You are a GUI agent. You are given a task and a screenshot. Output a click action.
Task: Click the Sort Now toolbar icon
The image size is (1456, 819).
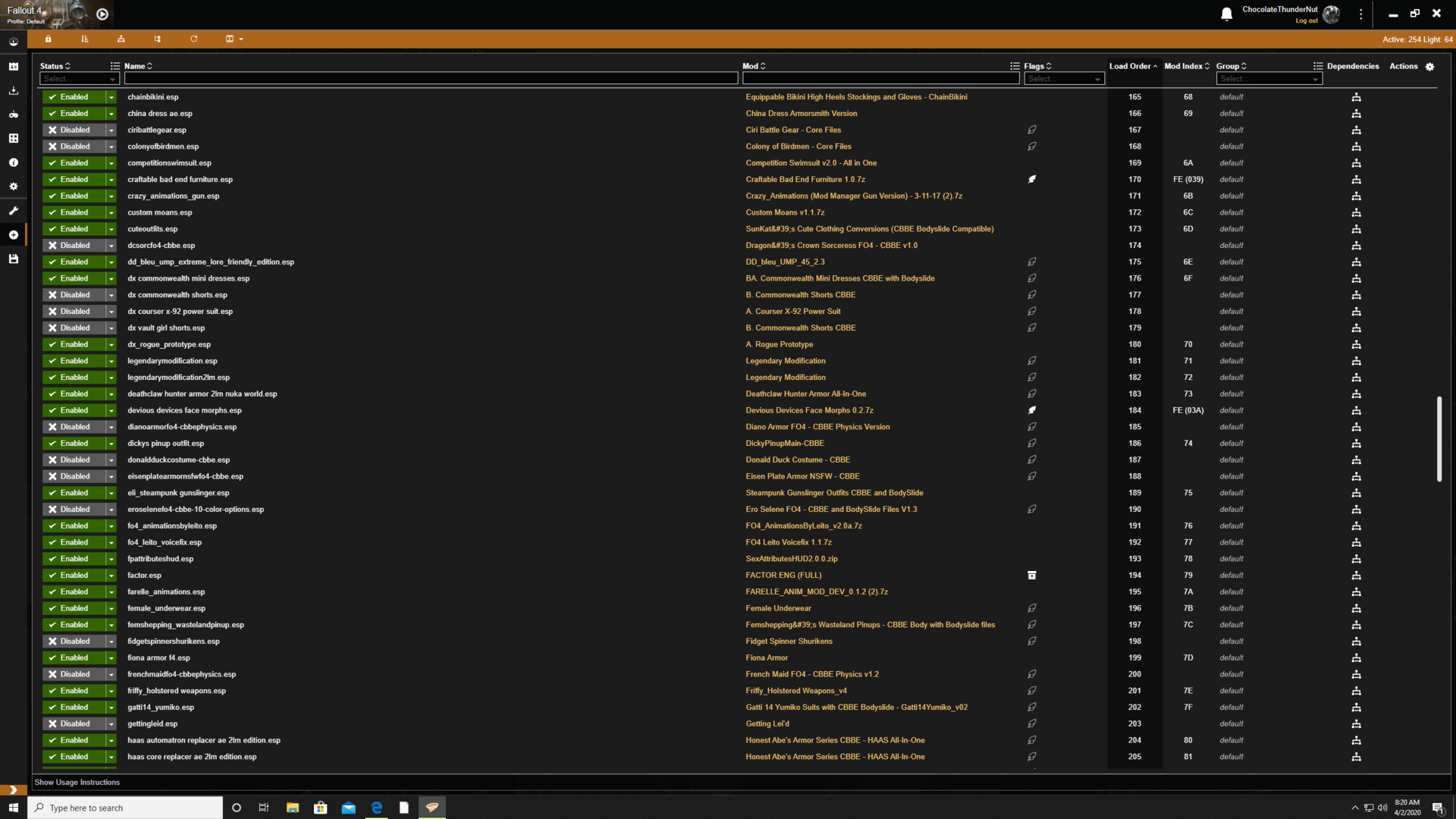85,39
